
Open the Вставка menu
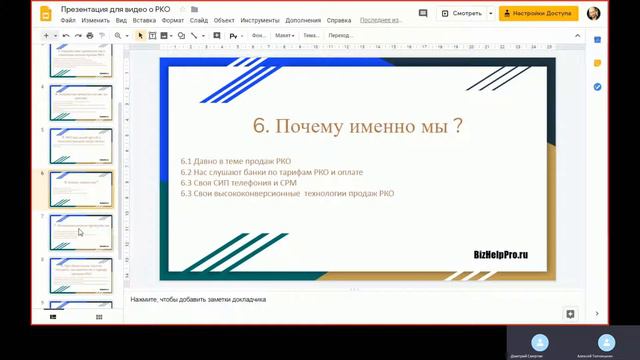(144, 20)
